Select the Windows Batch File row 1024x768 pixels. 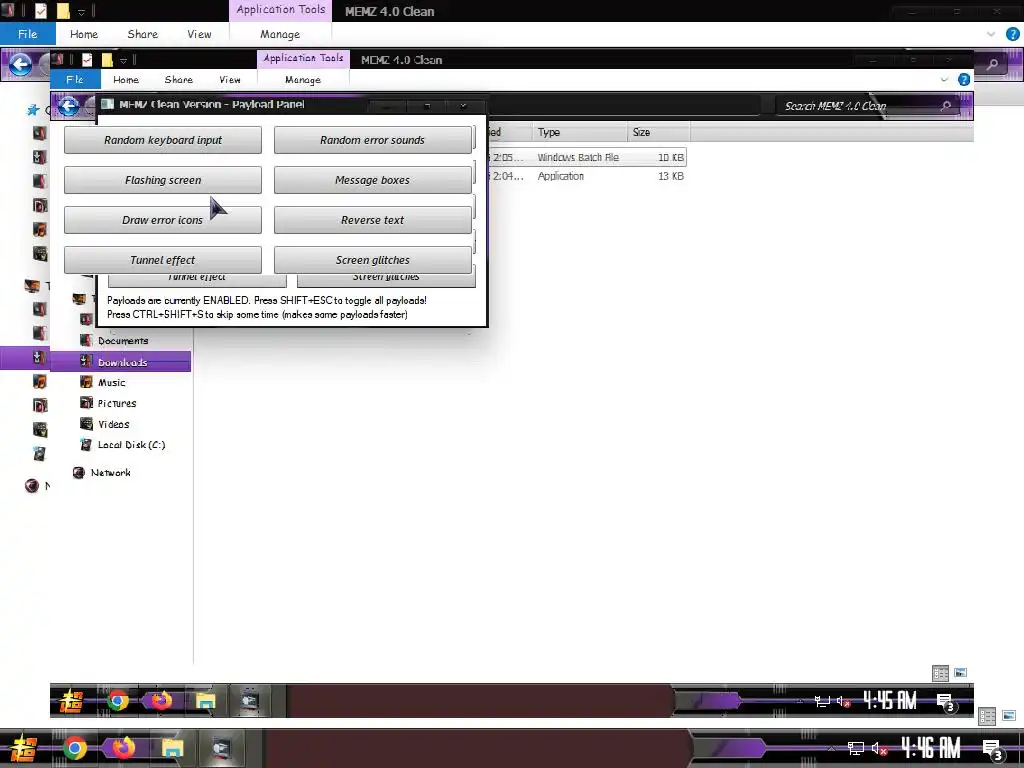coord(587,157)
